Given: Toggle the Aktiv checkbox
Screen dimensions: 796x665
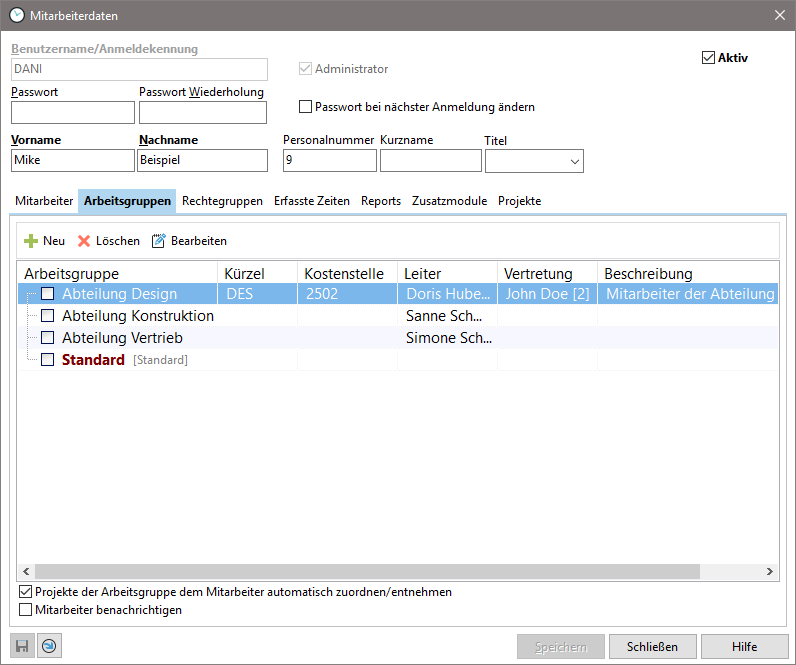Looking at the screenshot, I should tap(709, 58).
